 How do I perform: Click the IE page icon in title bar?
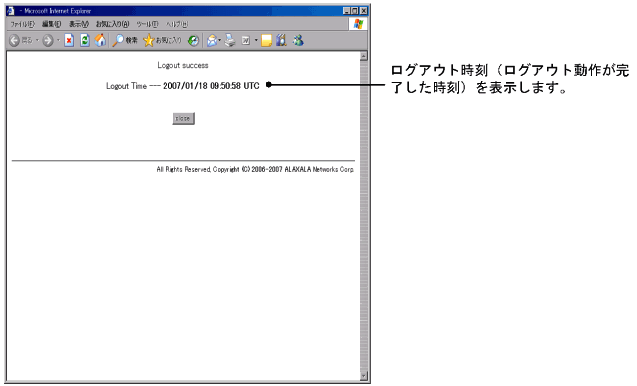tap(11, 11)
